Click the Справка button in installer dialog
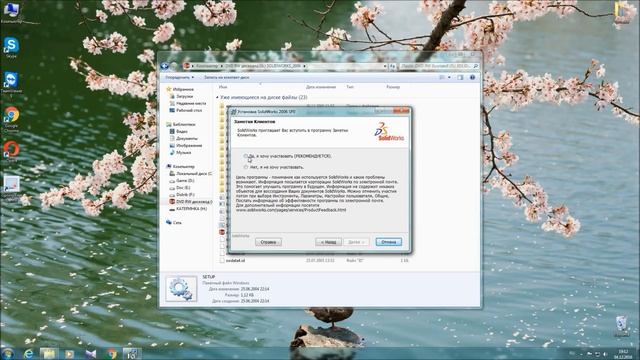The image size is (640, 360). (268, 242)
